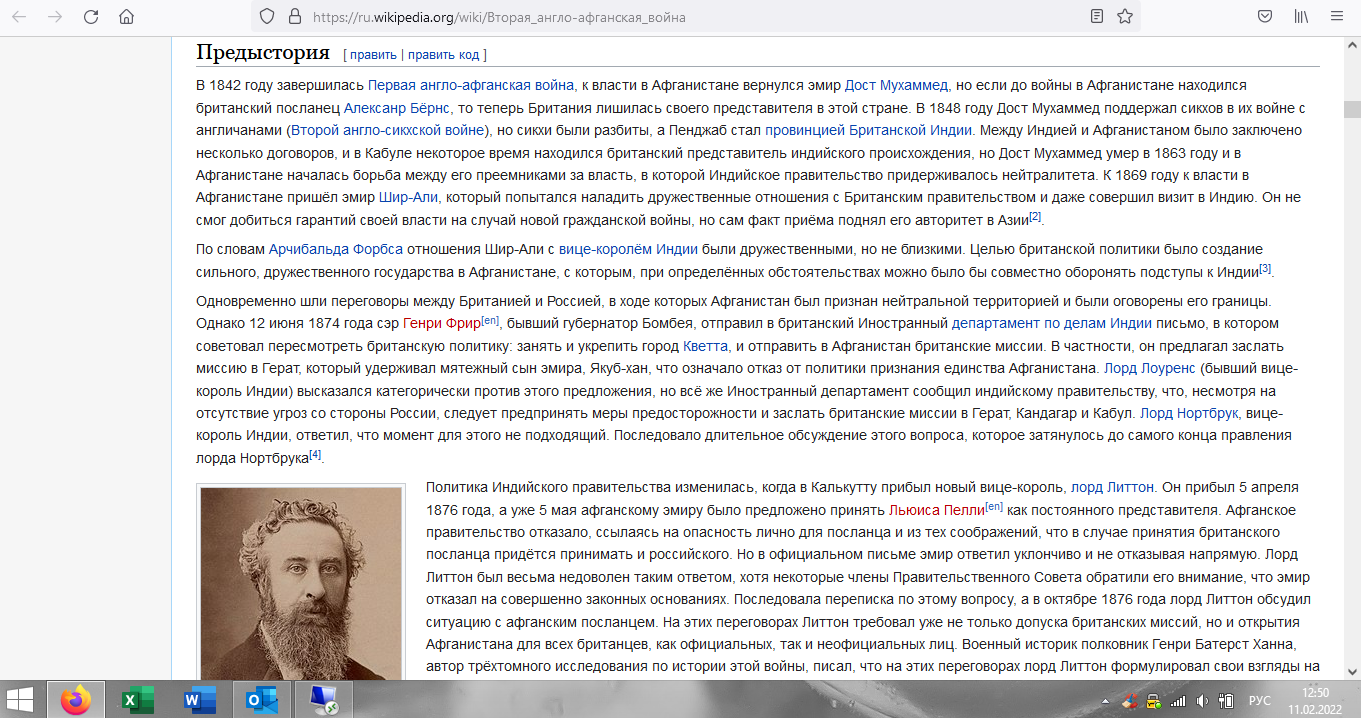Open 'лорд Литтон' article link
The height and width of the screenshot is (718, 1366).
coord(1113,487)
